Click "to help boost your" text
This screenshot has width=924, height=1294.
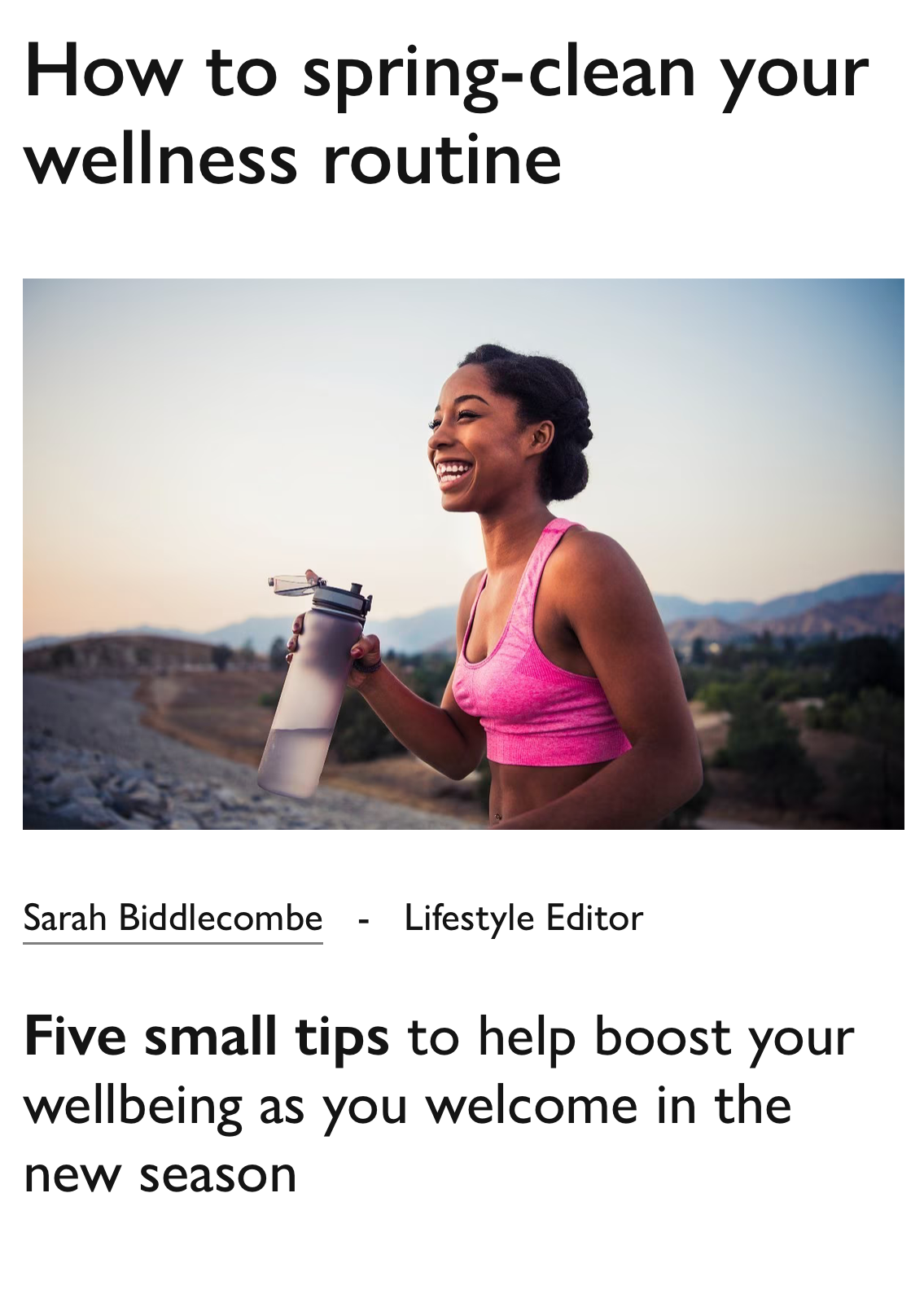coord(631,1038)
